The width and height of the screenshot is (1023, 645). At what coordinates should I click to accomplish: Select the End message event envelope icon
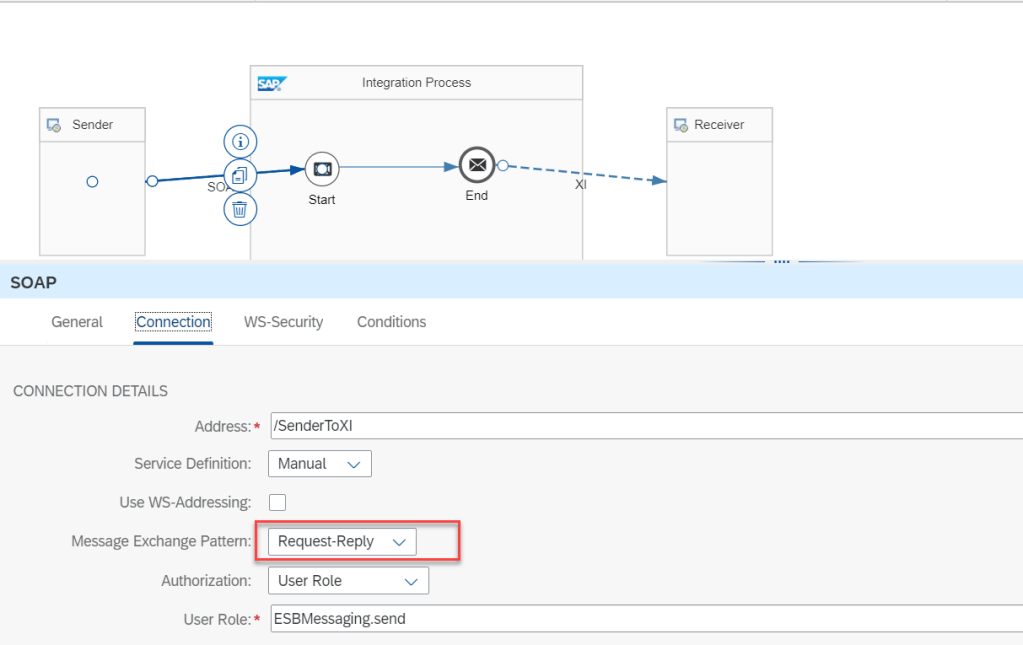point(477,165)
